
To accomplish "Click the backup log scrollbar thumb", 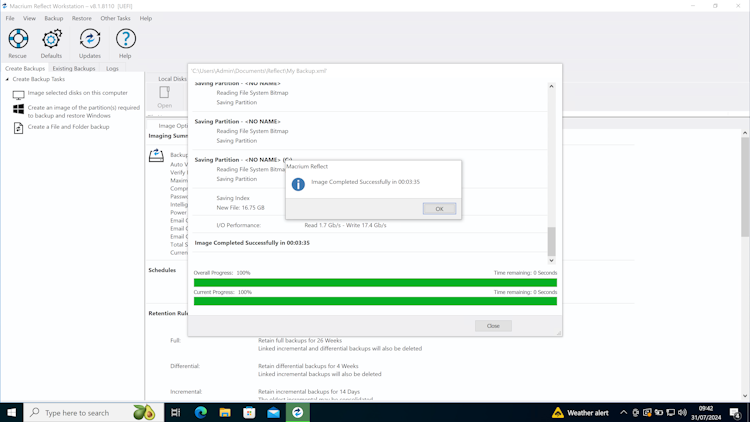I will (551, 241).
